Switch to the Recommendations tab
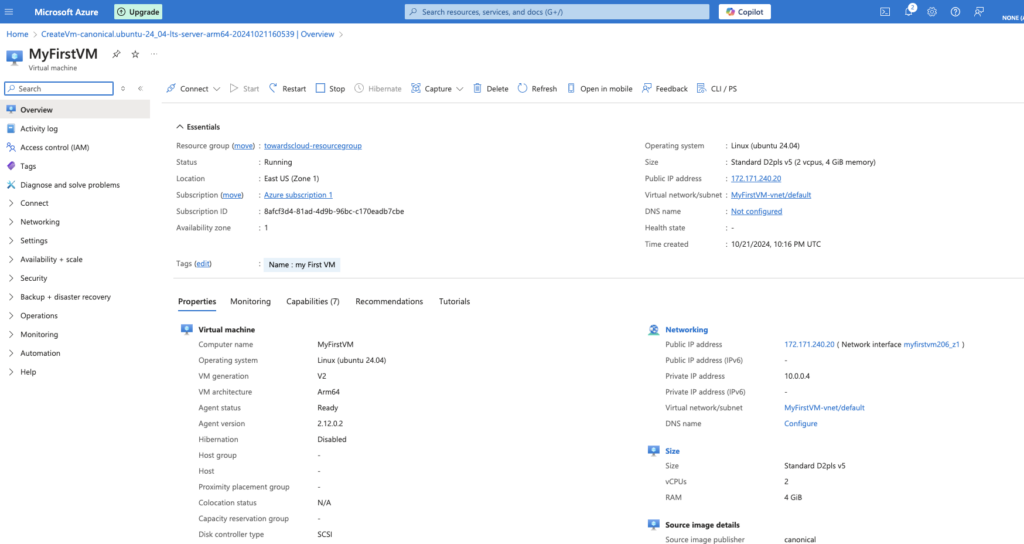The width and height of the screenshot is (1024, 544). point(389,302)
